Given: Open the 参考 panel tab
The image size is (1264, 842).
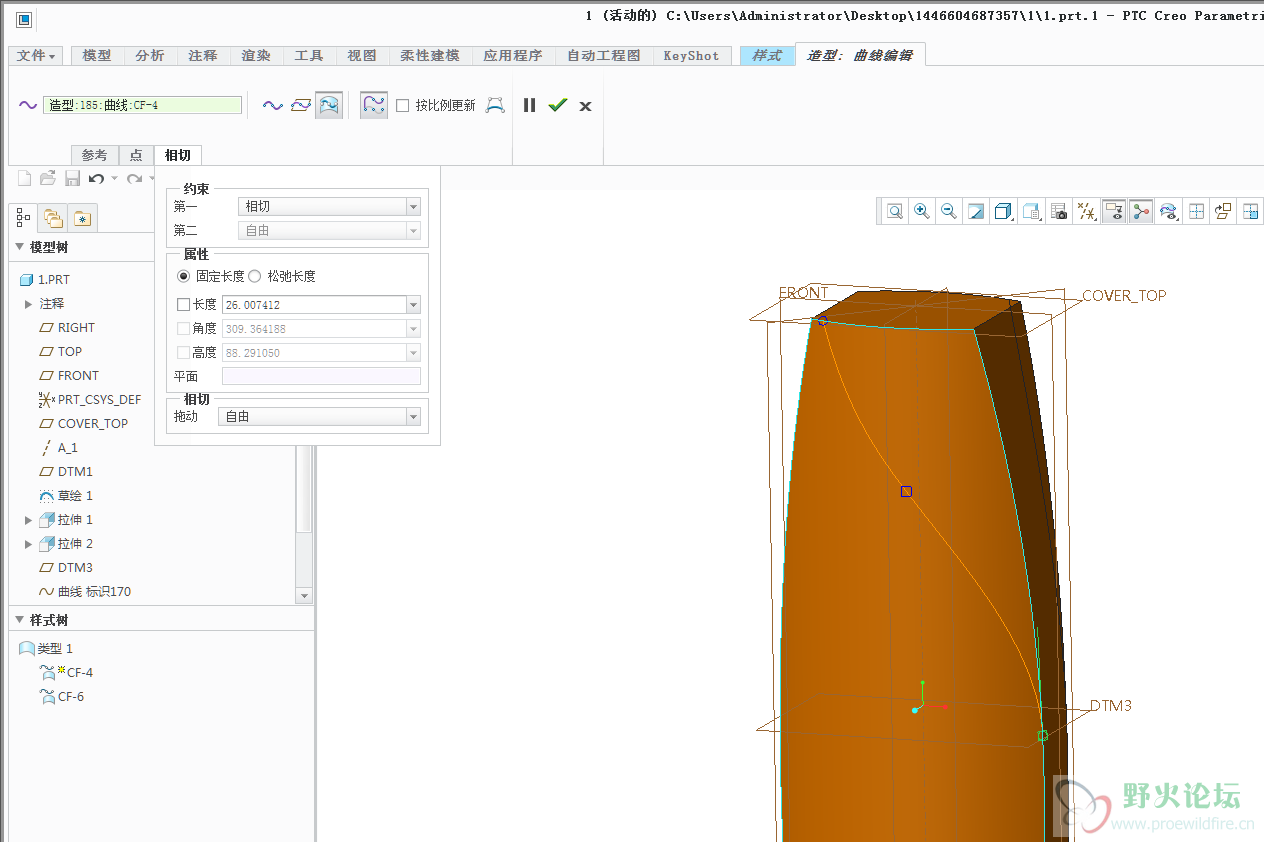Looking at the screenshot, I should 94,155.
